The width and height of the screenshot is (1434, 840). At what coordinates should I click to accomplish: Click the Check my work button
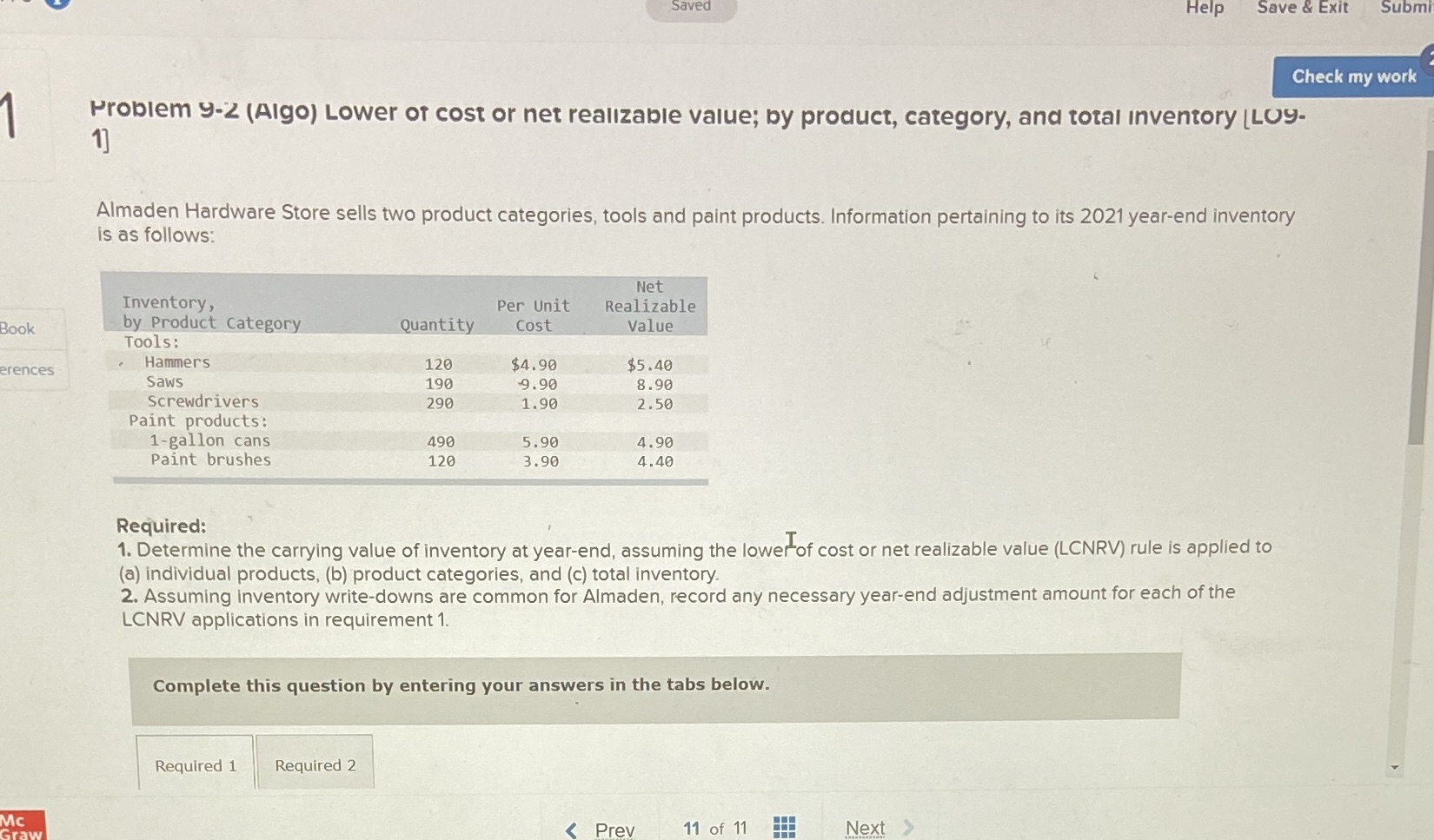point(1351,76)
